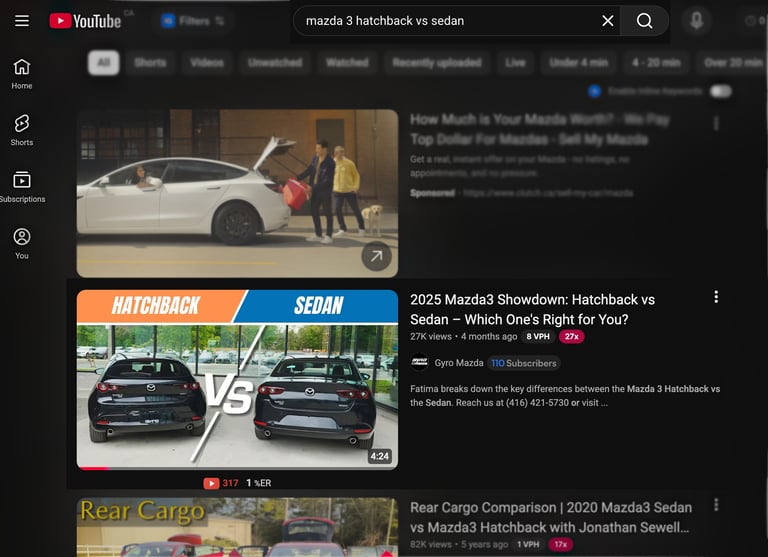This screenshot has width=768, height=557.
Task: Clear the search box with the X
Action: click(607, 21)
